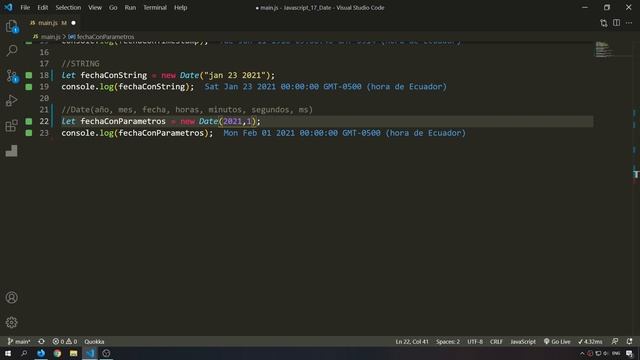Viewport: 640px width, 360px height.
Task: Open the Quokka panel icon in activity bar
Action: pyautogui.click(x=11, y=151)
